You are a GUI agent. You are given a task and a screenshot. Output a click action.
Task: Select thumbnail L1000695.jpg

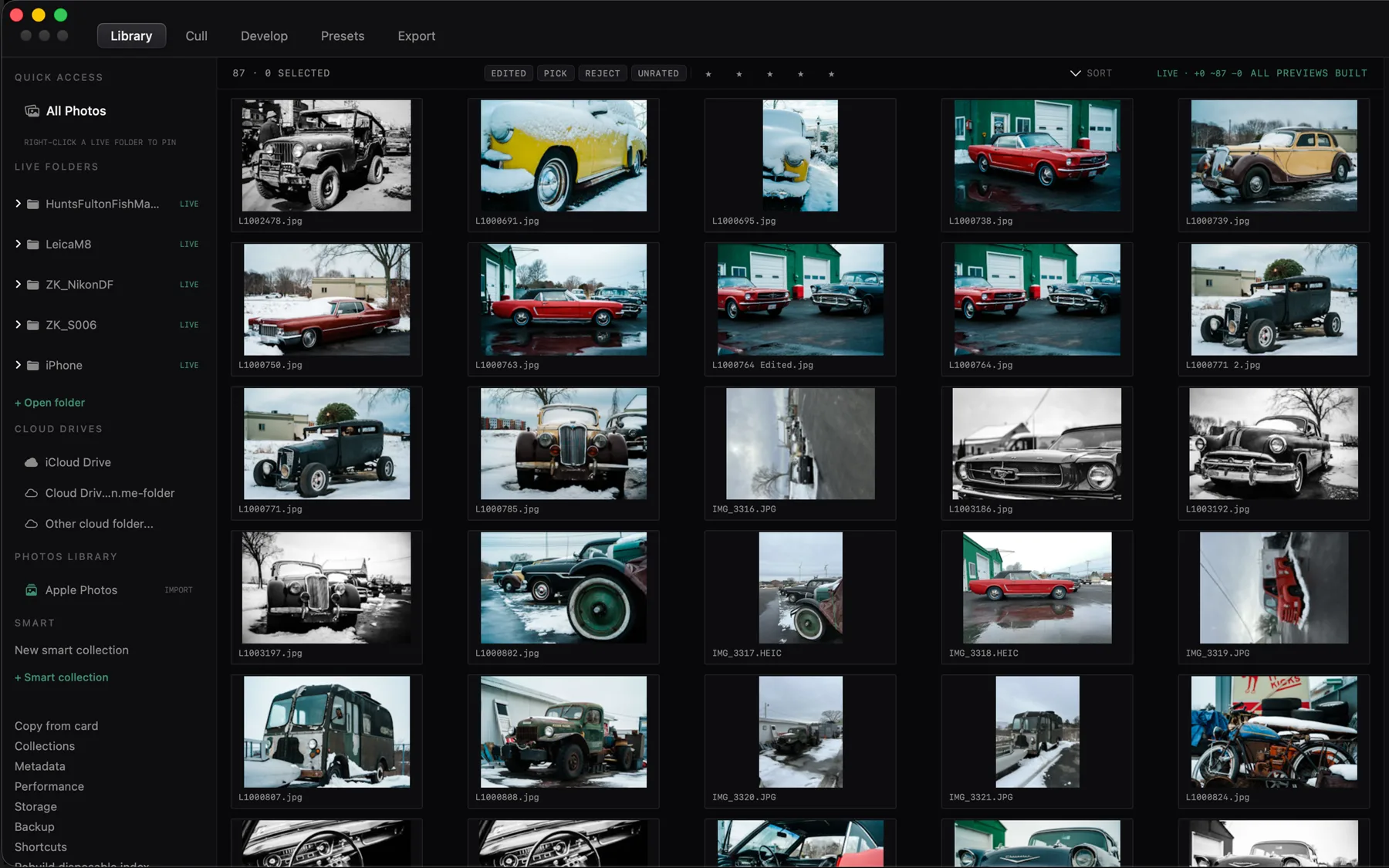click(x=800, y=155)
